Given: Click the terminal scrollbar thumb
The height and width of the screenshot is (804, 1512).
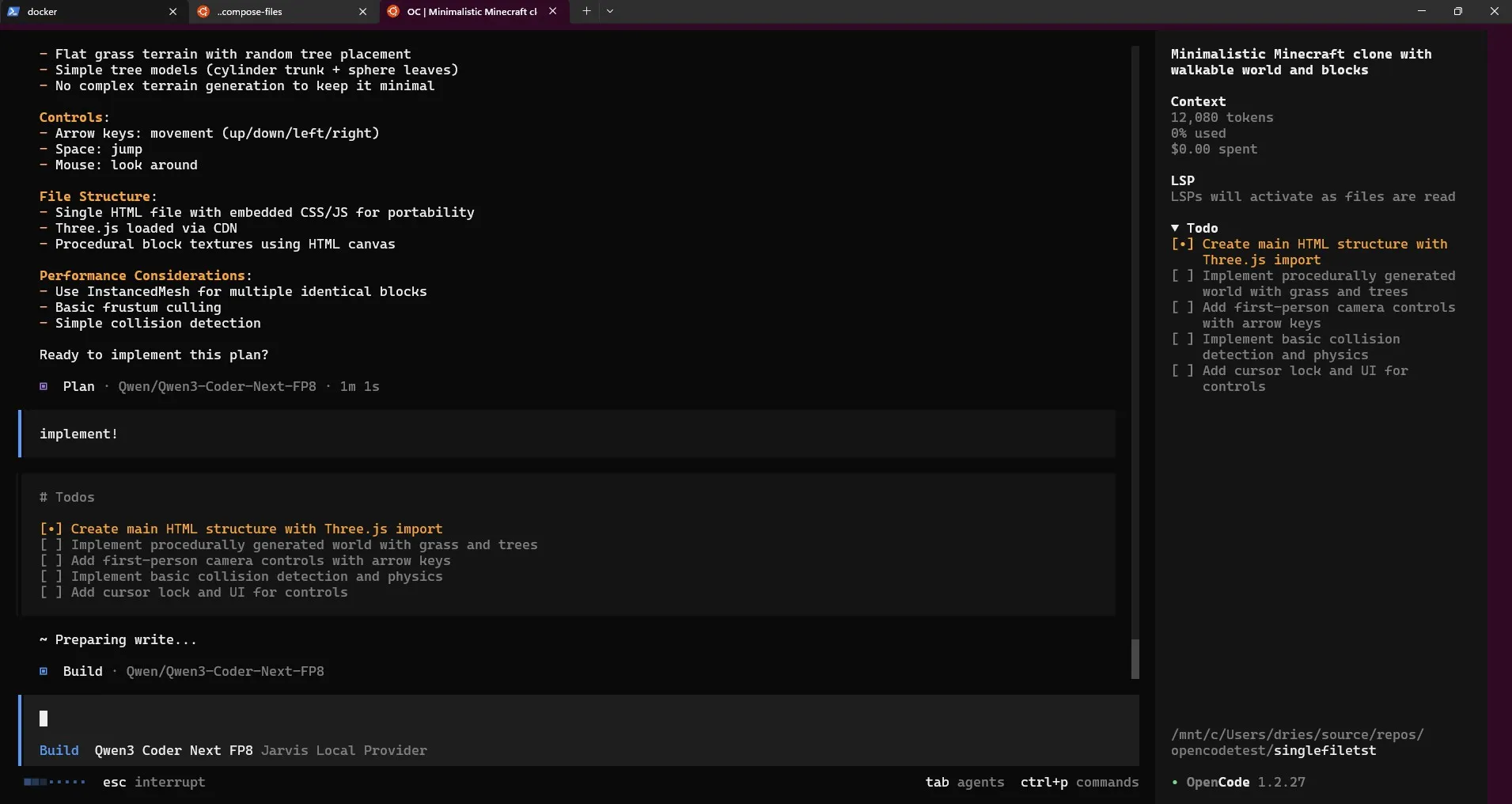Looking at the screenshot, I should tap(1135, 658).
